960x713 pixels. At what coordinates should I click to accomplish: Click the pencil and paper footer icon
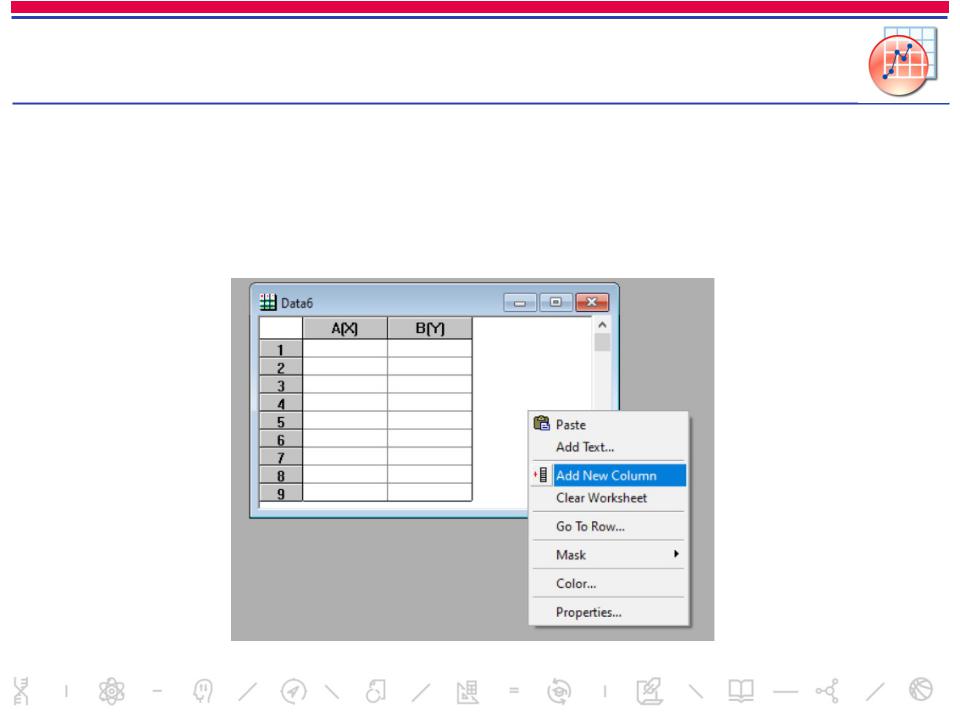(650, 691)
